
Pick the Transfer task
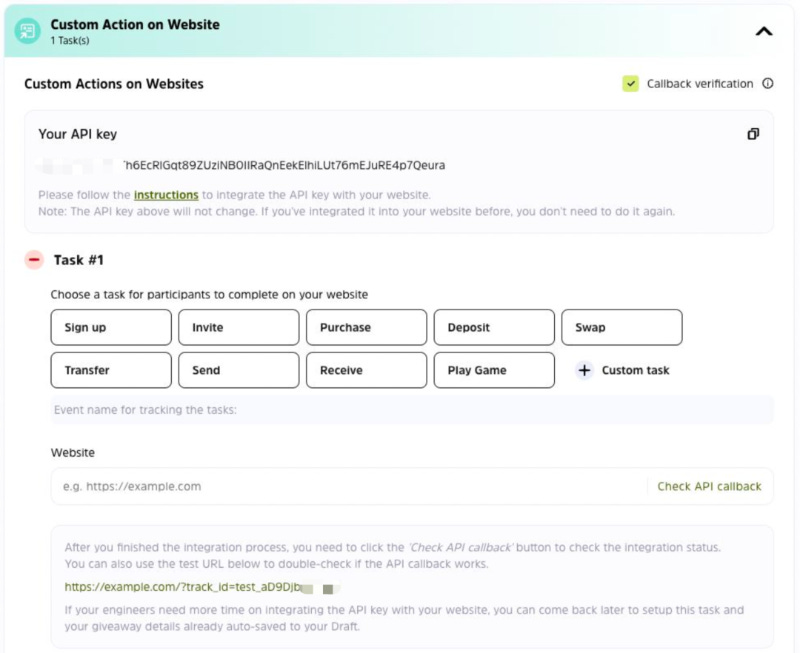(x=111, y=370)
